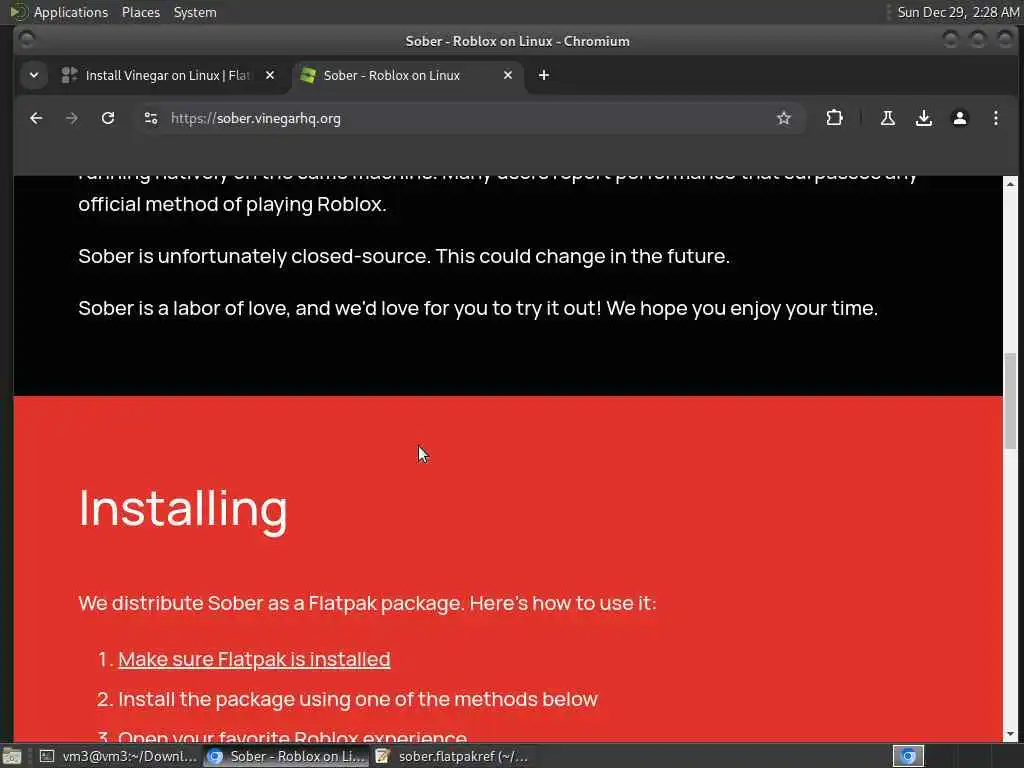Click the window menu button on title bar
1024x768 pixels.
(x=26, y=40)
